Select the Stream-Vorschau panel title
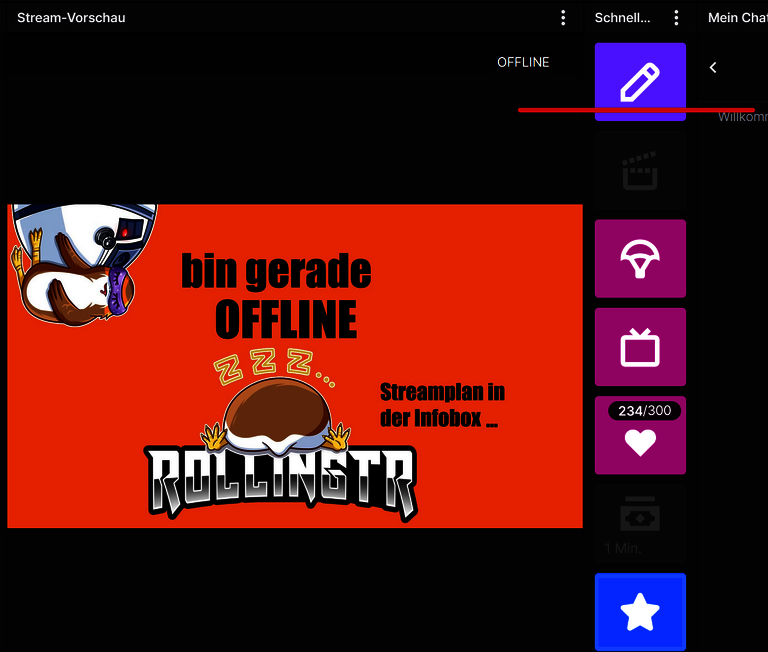768x652 pixels. (x=72, y=18)
